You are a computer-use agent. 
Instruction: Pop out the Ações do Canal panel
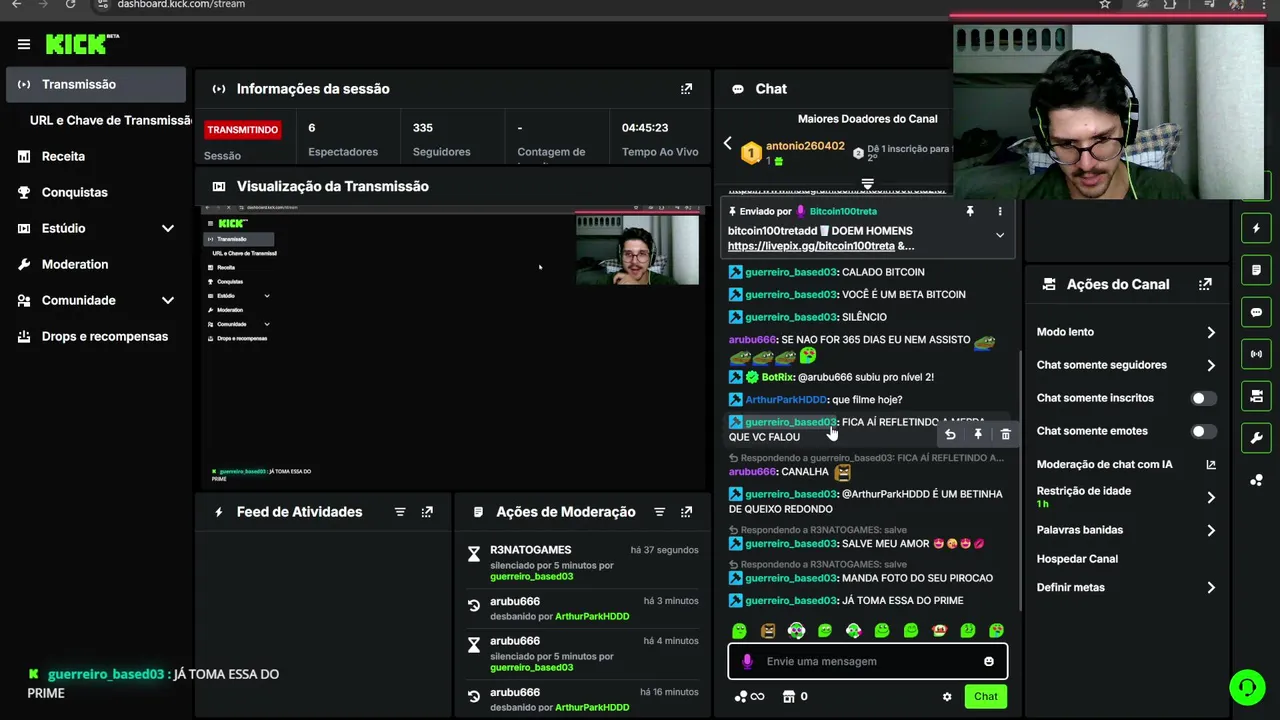1205,284
